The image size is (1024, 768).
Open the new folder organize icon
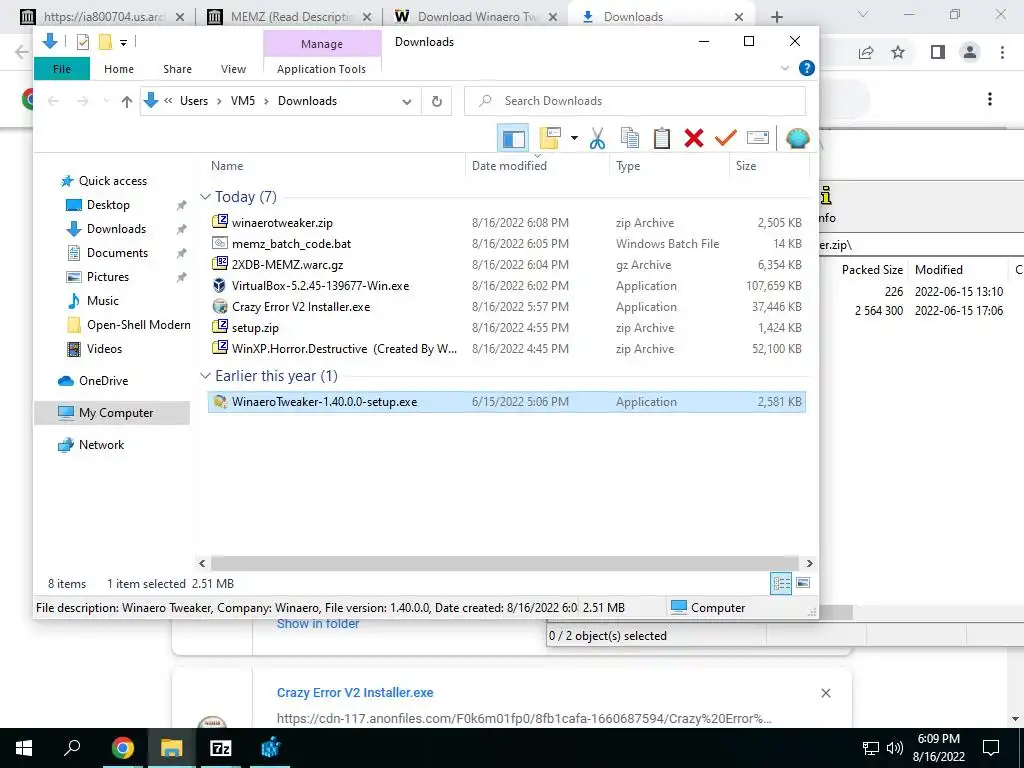(550, 138)
